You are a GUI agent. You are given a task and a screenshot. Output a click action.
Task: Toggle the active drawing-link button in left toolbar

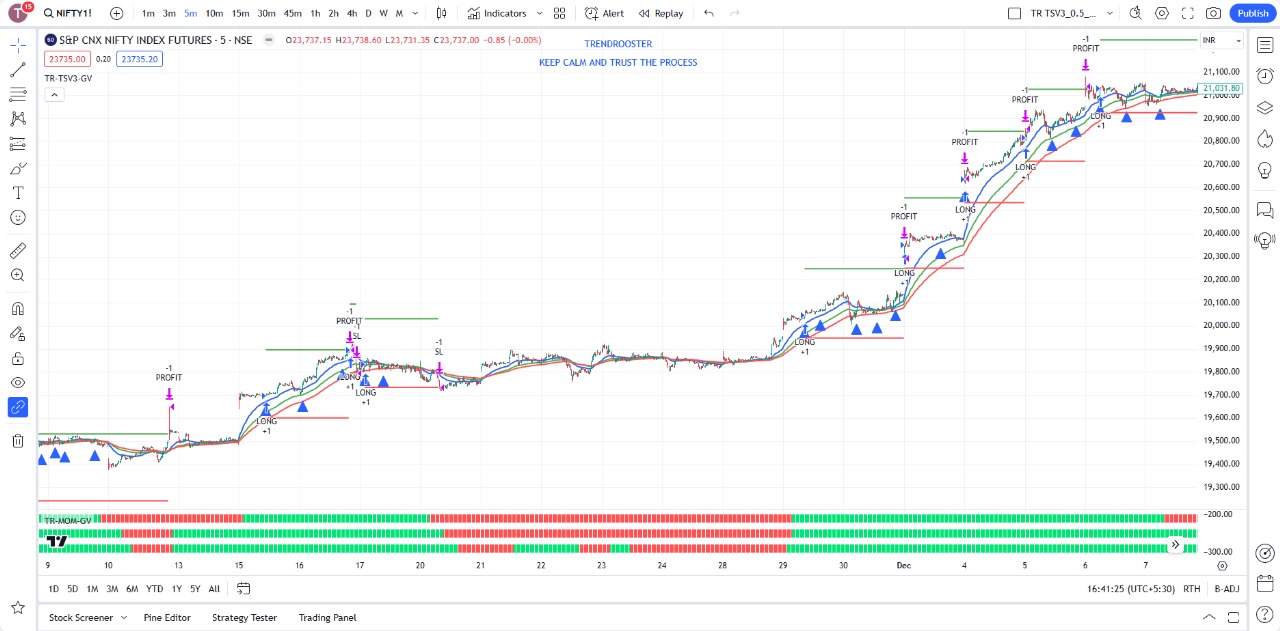coord(18,407)
